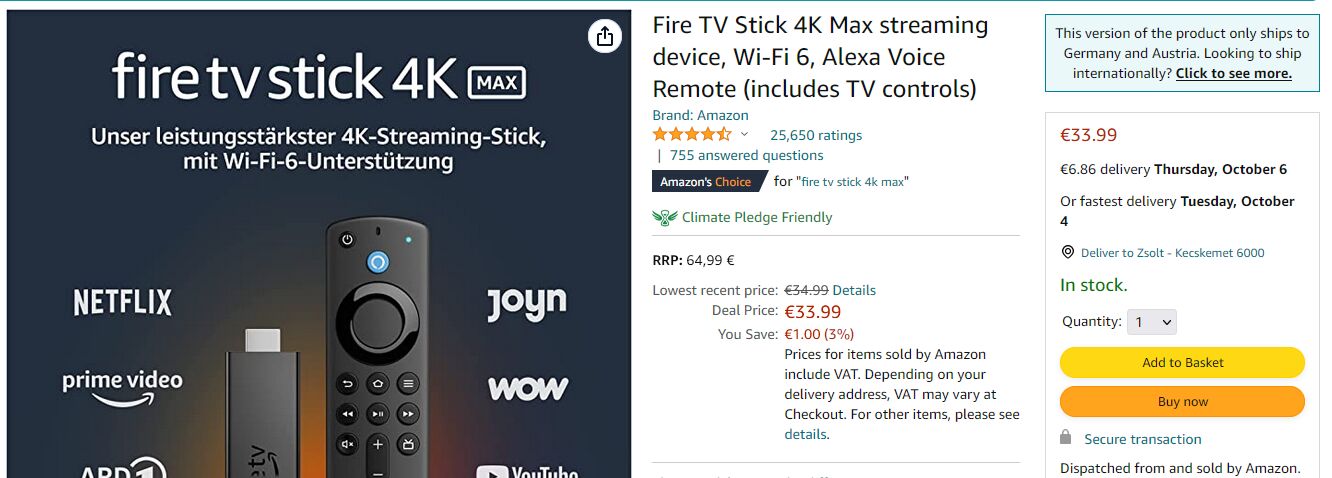The image size is (1332, 478).
Task: Click the share icon on product image
Action: [604, 37]
